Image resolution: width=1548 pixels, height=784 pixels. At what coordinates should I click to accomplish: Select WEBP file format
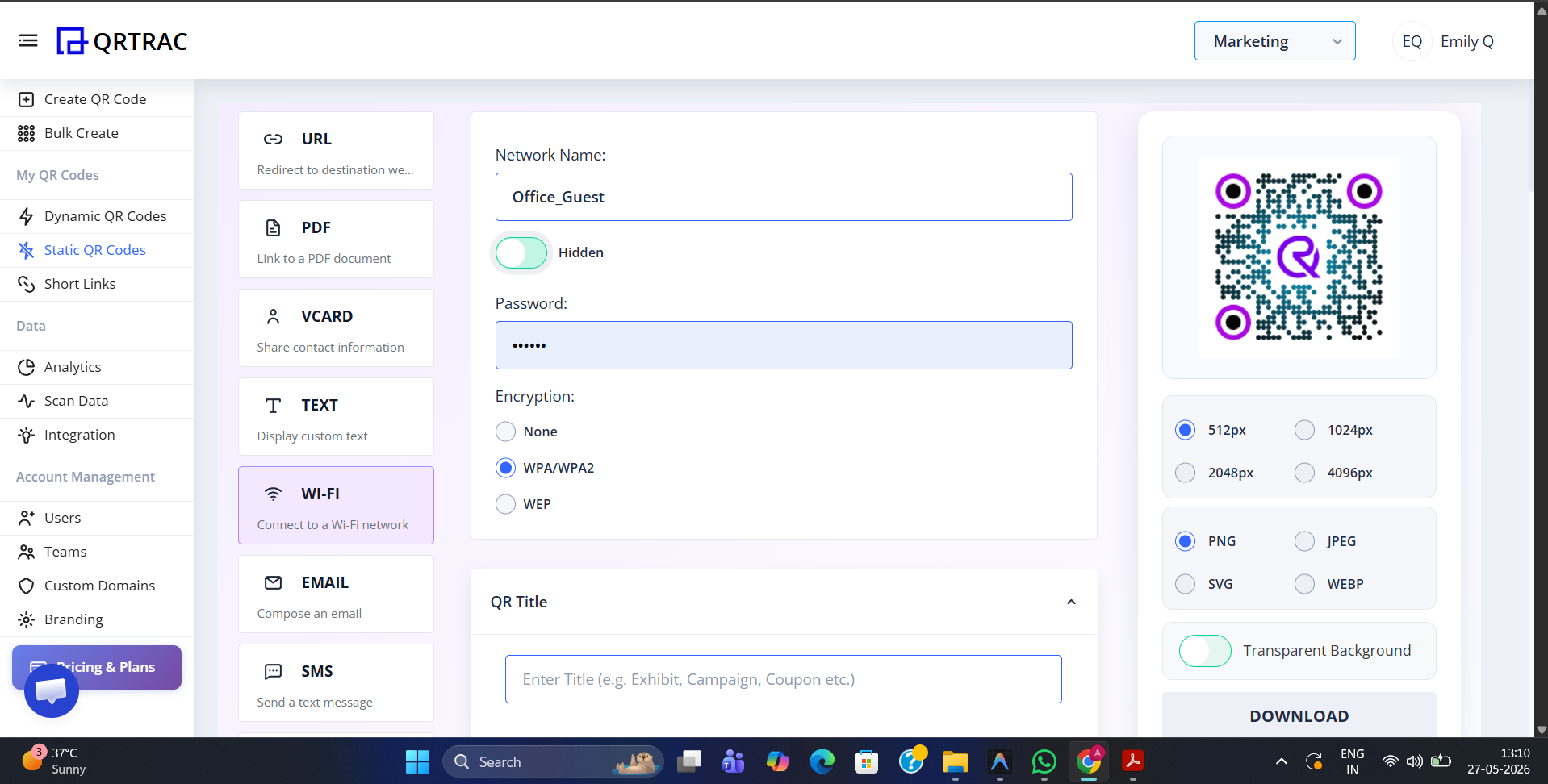tap(1305, 584)
